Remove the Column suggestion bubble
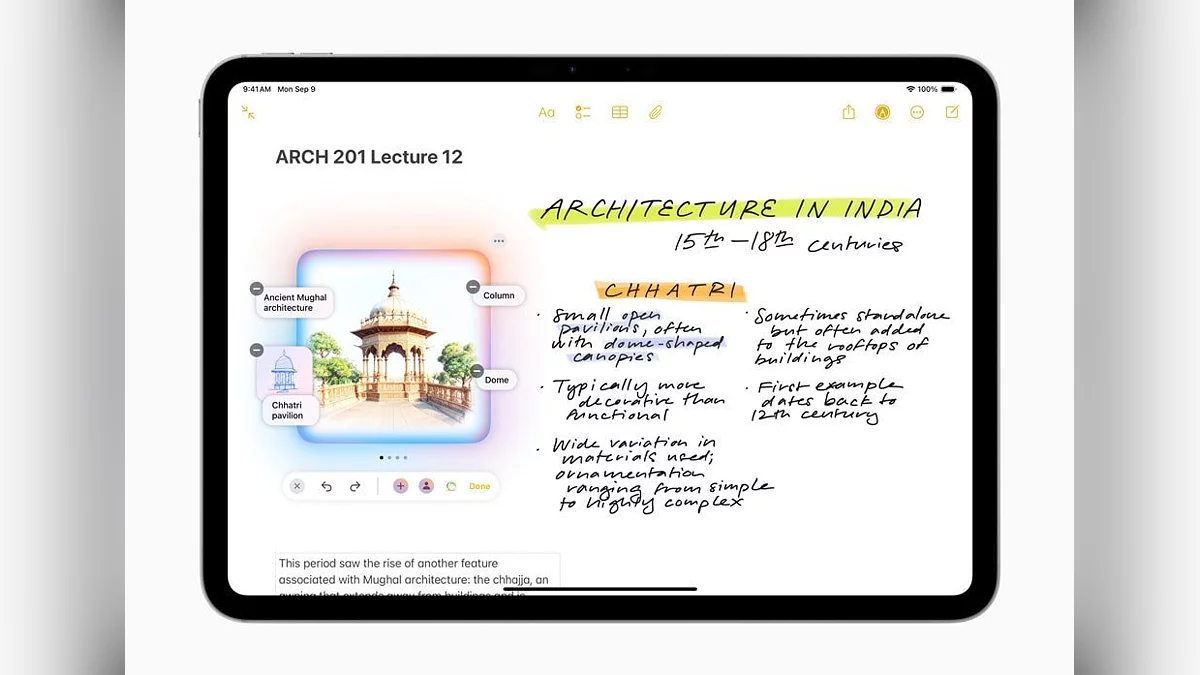 (x=474, y=287)
